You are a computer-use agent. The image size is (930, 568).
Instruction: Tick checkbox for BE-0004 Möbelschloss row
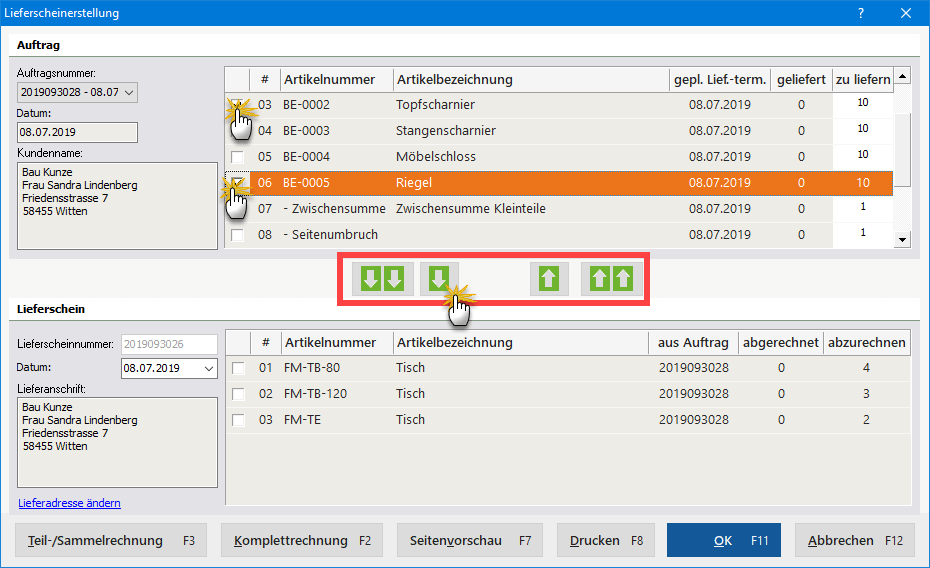(238, 157)
